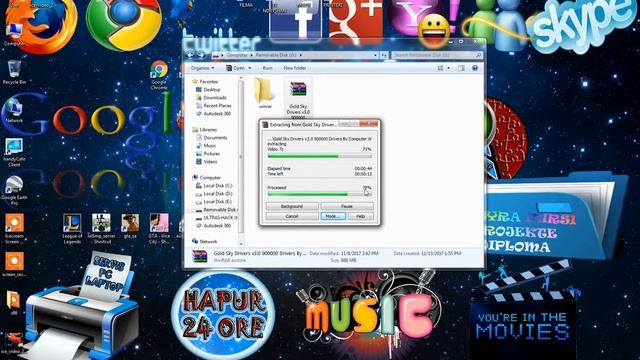
Task: Click the change view icon in Explorer toolbar
Action: [440, 68]
